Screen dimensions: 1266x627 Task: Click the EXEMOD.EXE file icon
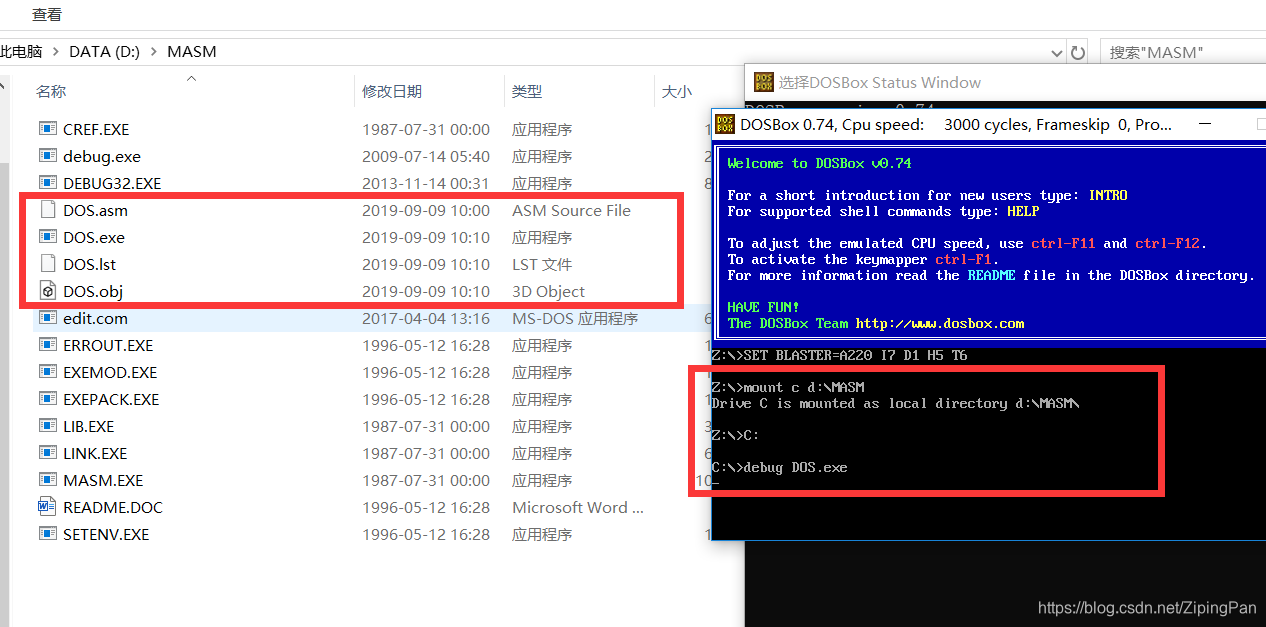coord(47,372)
